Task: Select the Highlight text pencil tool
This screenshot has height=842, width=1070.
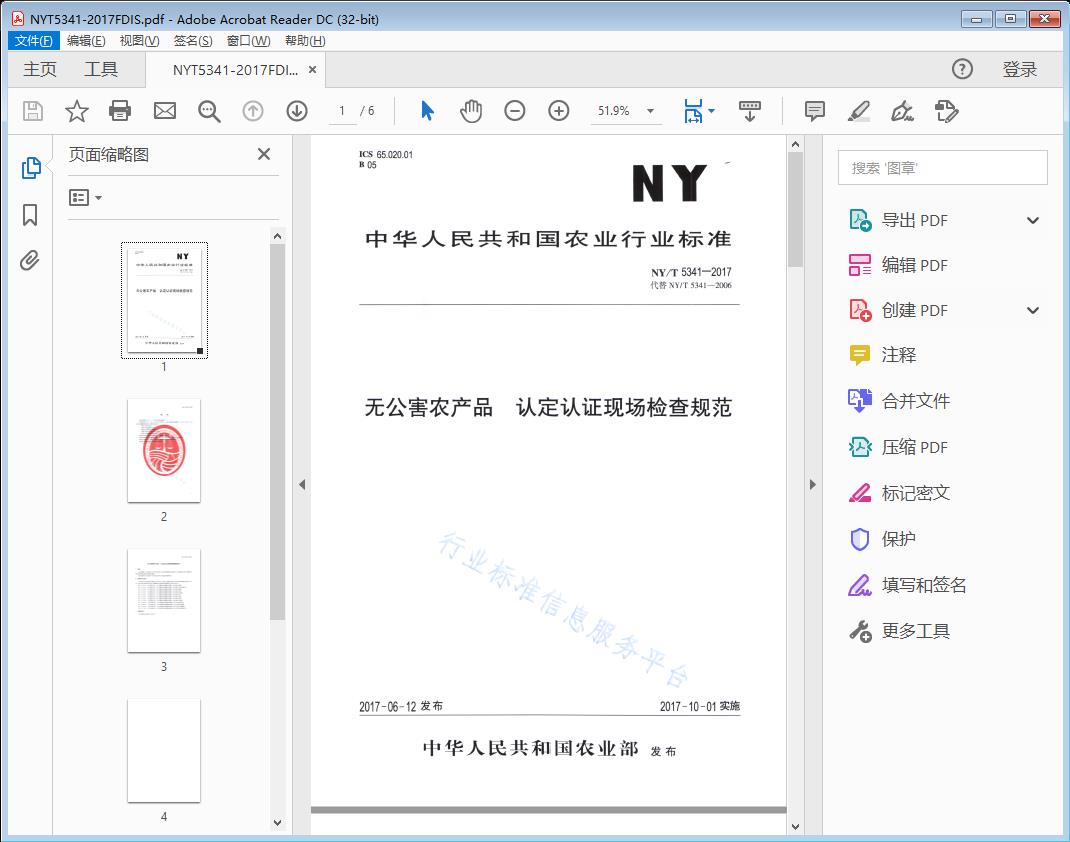Action: pos(859,111)
